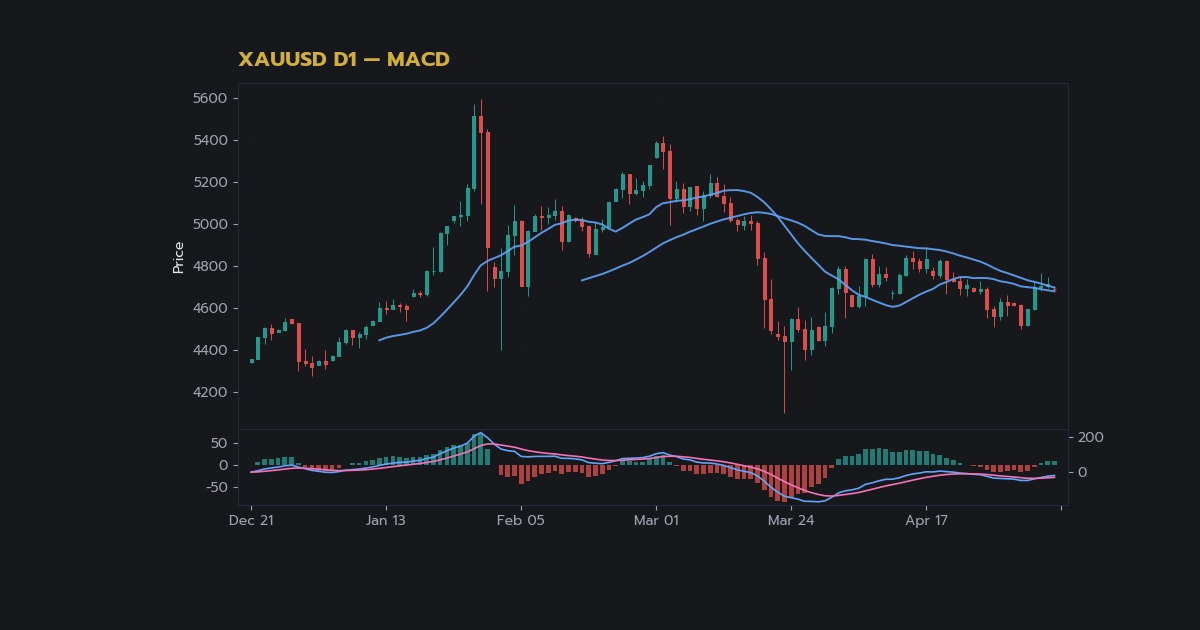Click the right histogram axis label 200

pyautogui.click(x=1091, y=437)
